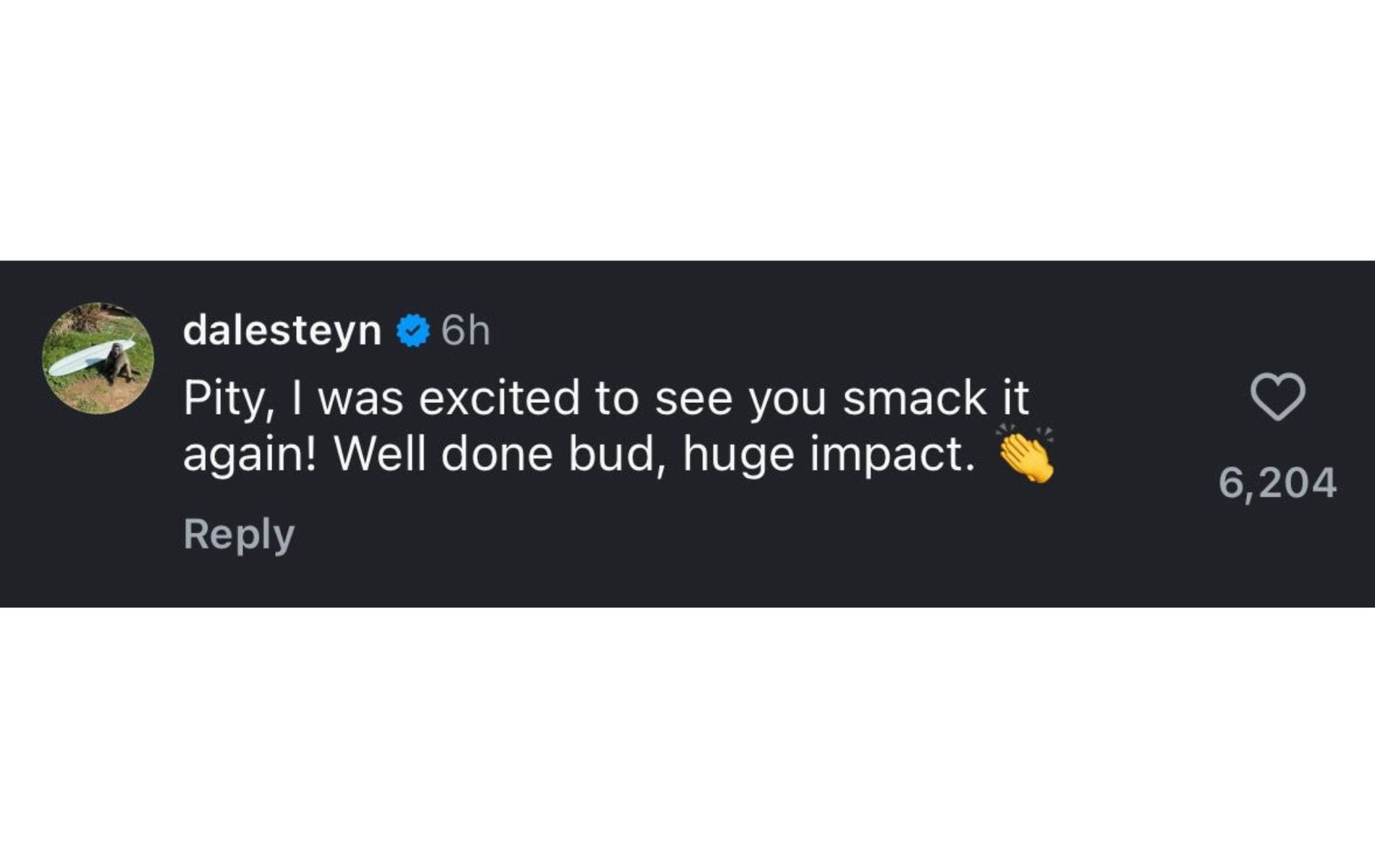This screenshot has width=1375, height=868.
Task: Click the 6h timestamp for comment details
Action: tap(467, 333)
